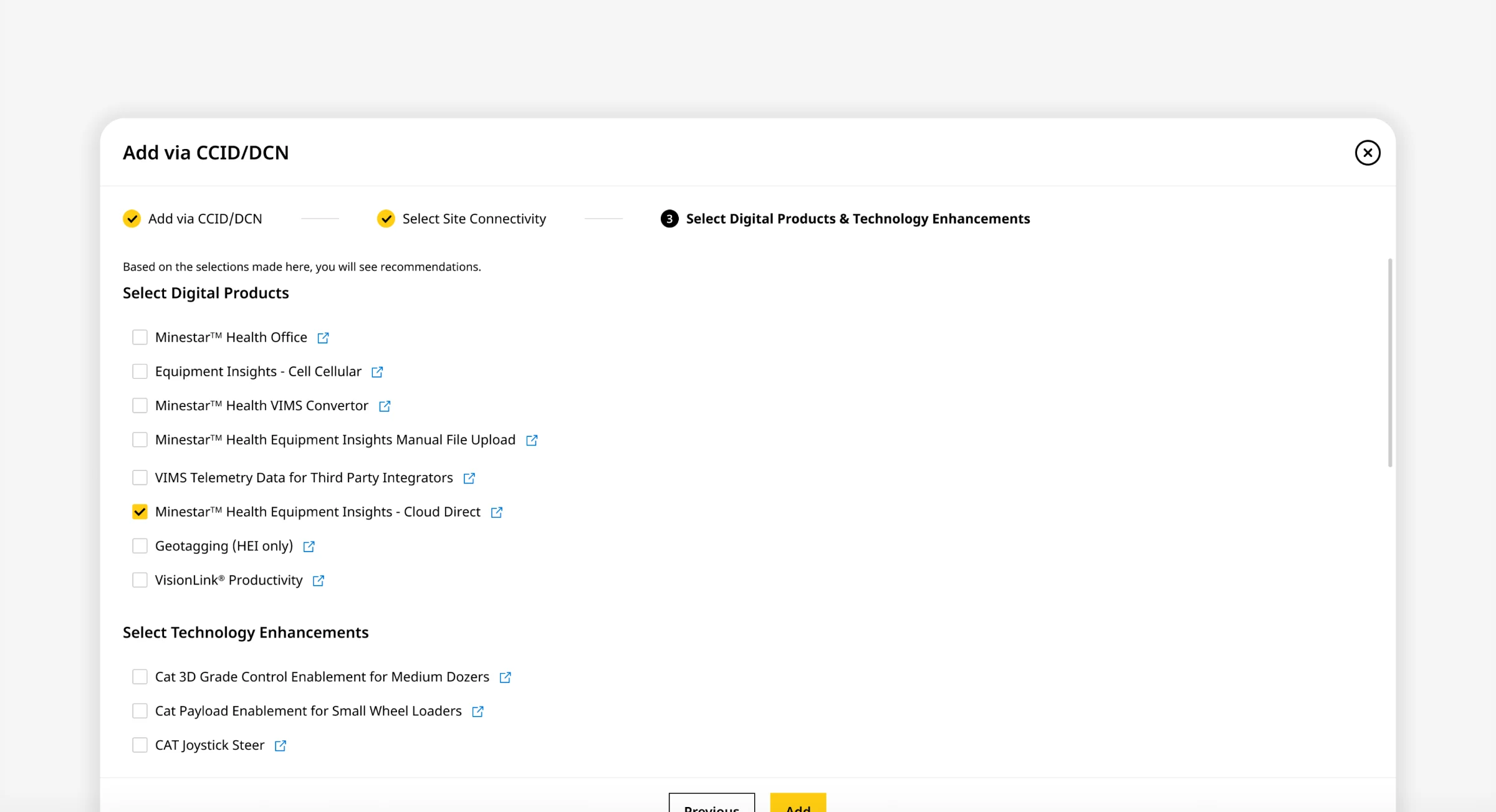The width and height of the screenshot is (1496, 812).
Task: Check VIMS Telemetry Data for Third Party Integrators
Action: (x=140, y=477)
